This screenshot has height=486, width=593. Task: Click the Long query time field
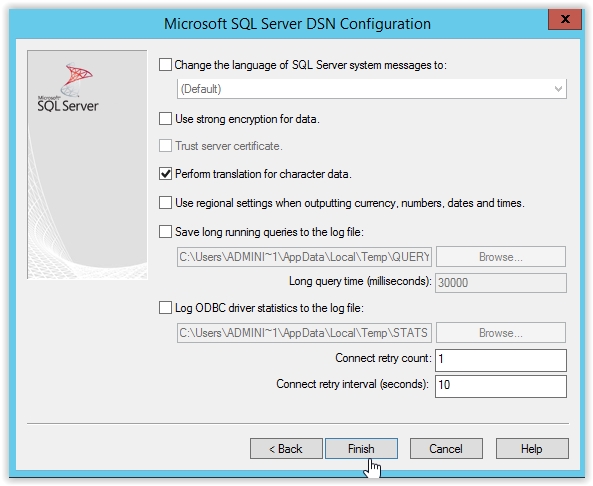pyautogui.click(x=501, y=283)
